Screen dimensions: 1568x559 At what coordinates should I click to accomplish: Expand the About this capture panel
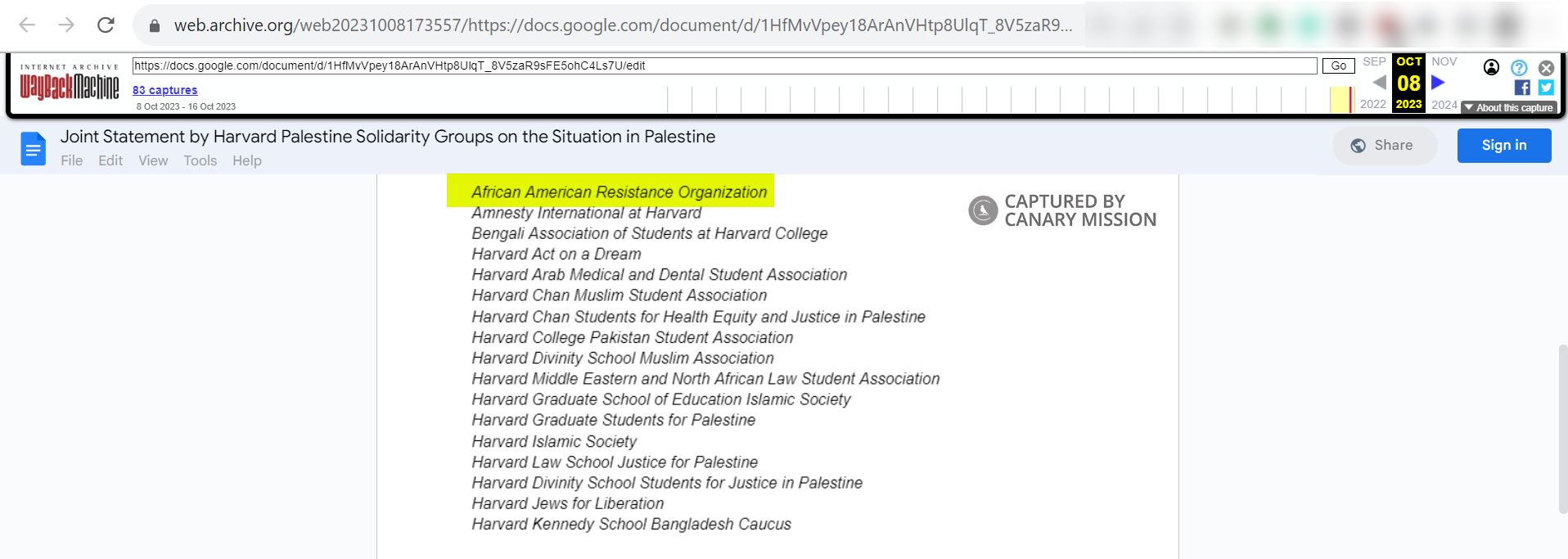[1508, 107]
